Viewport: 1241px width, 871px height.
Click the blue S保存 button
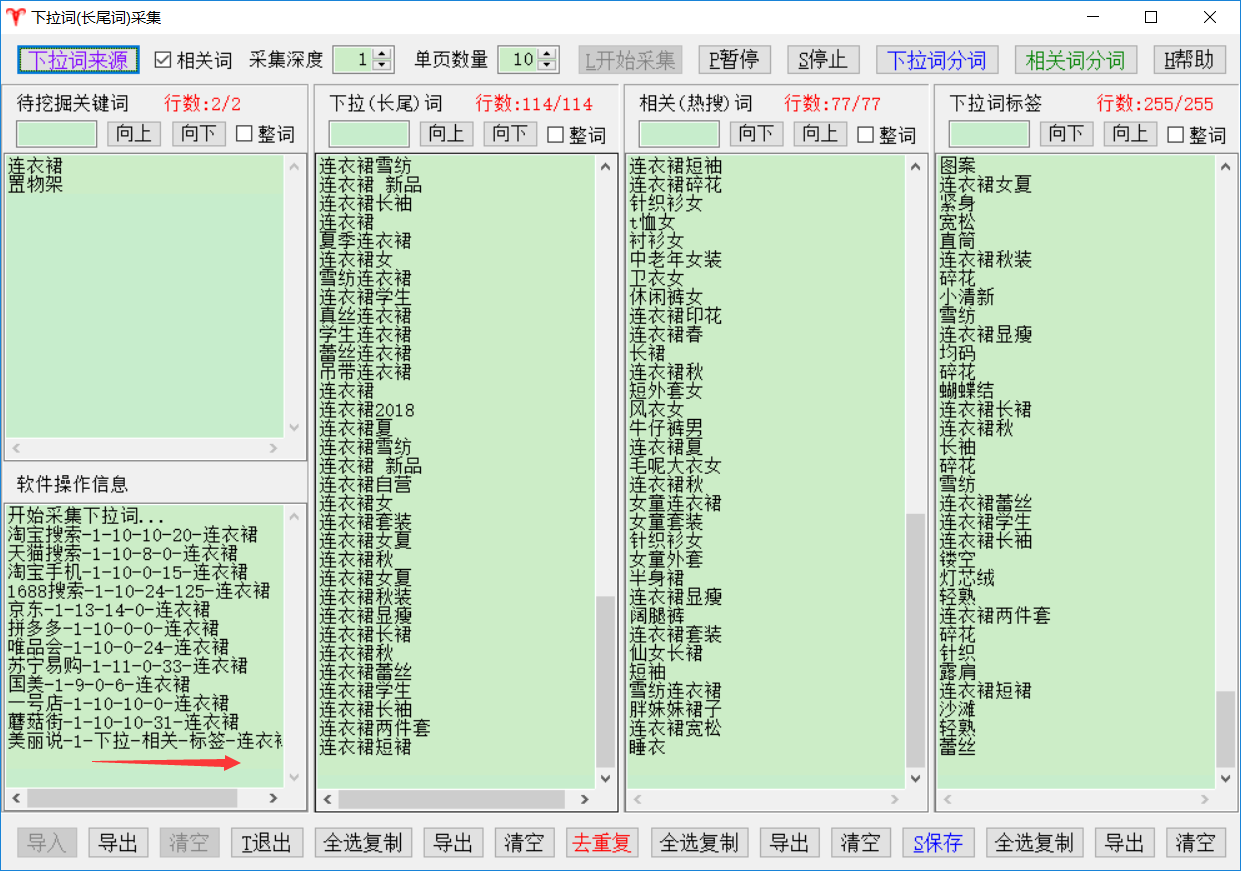tap(937, 843)
